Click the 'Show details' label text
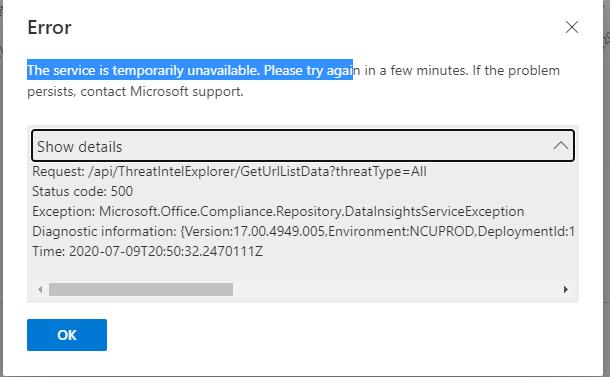Screen dimensions: 610x377 [x=80, y=147]
